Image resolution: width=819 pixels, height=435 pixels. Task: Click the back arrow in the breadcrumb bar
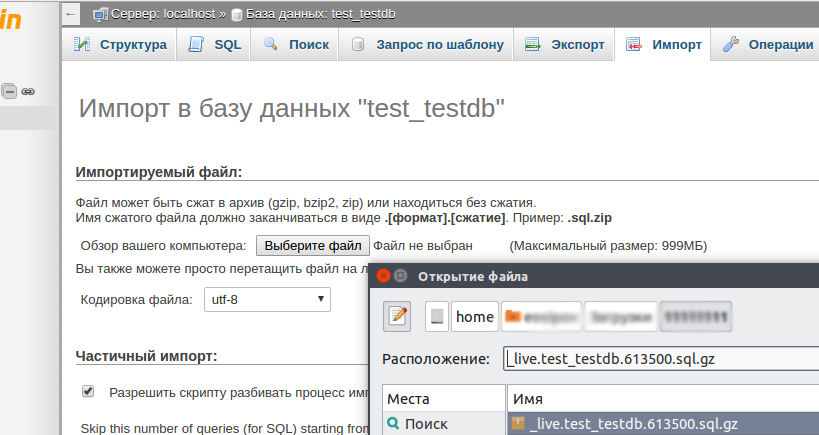pyautogui.click(x=70, y=14)
